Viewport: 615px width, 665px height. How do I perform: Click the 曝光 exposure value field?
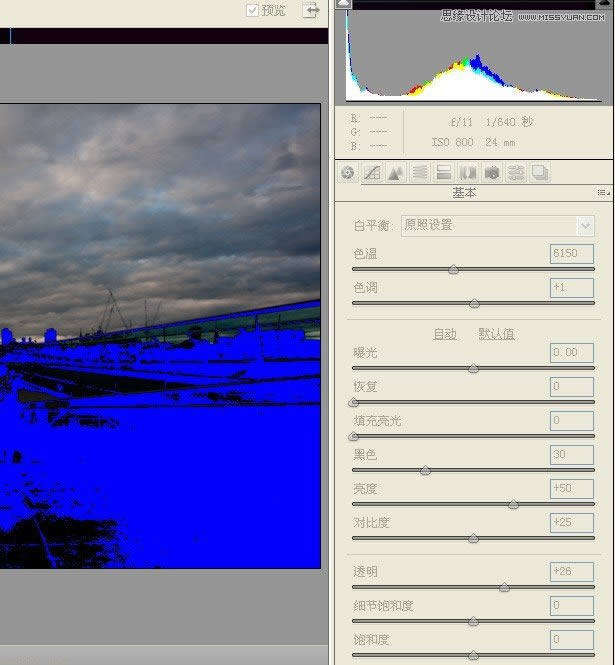tap(571, 353)
